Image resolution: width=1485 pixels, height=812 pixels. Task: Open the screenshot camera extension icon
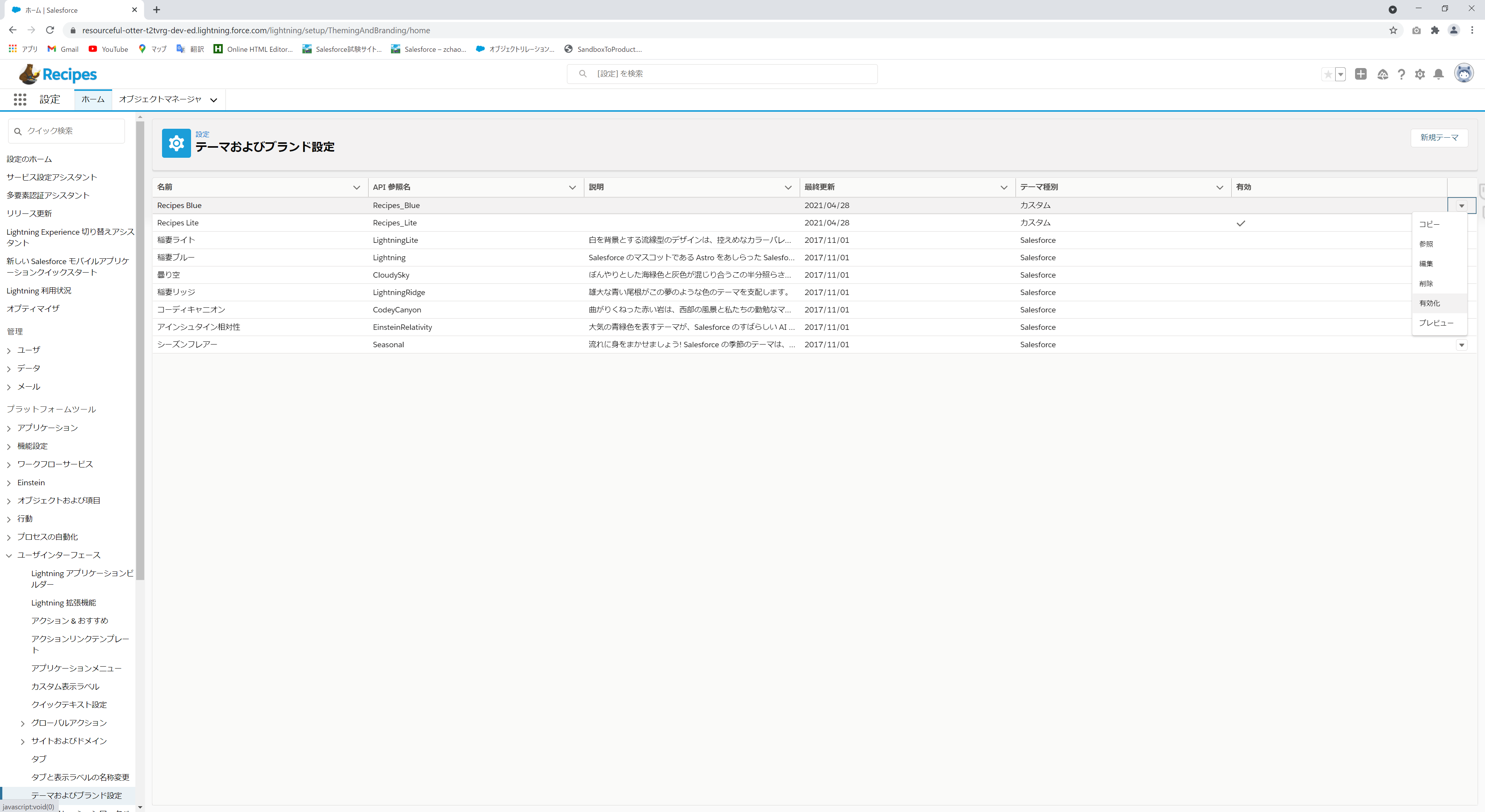[1417, 30]
